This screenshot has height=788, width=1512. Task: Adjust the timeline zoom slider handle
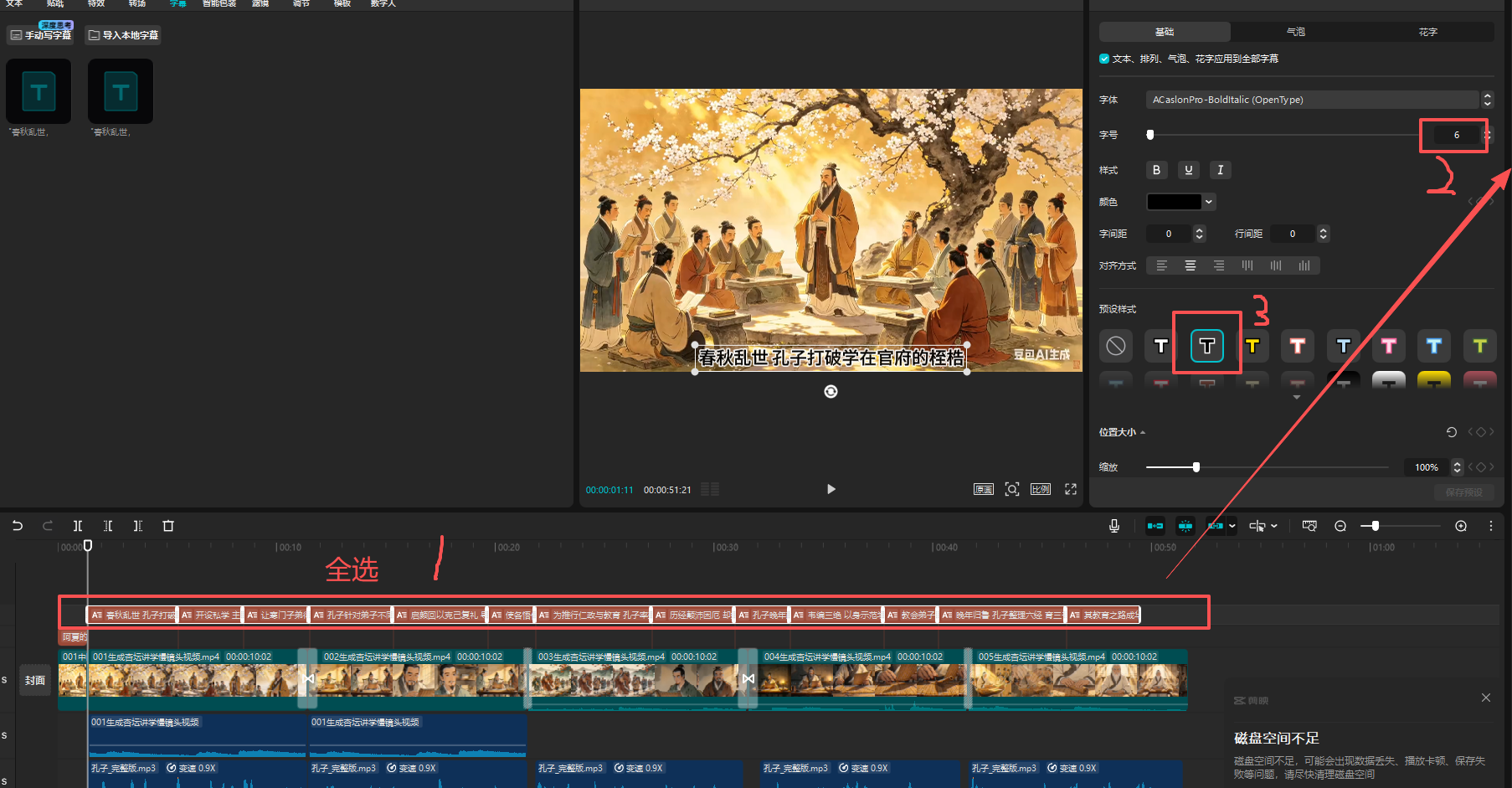coord(1375,526)
